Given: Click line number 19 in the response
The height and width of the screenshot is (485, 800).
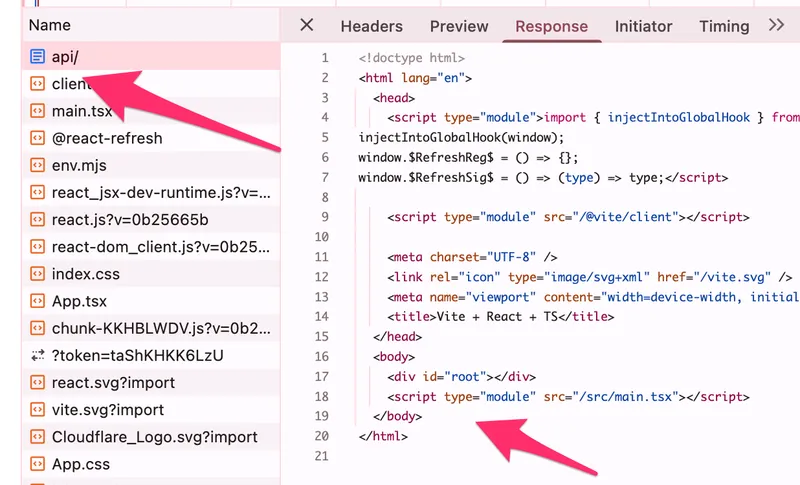Looking at the screenshot, I should pyautogui.click(x=321, y=416).
